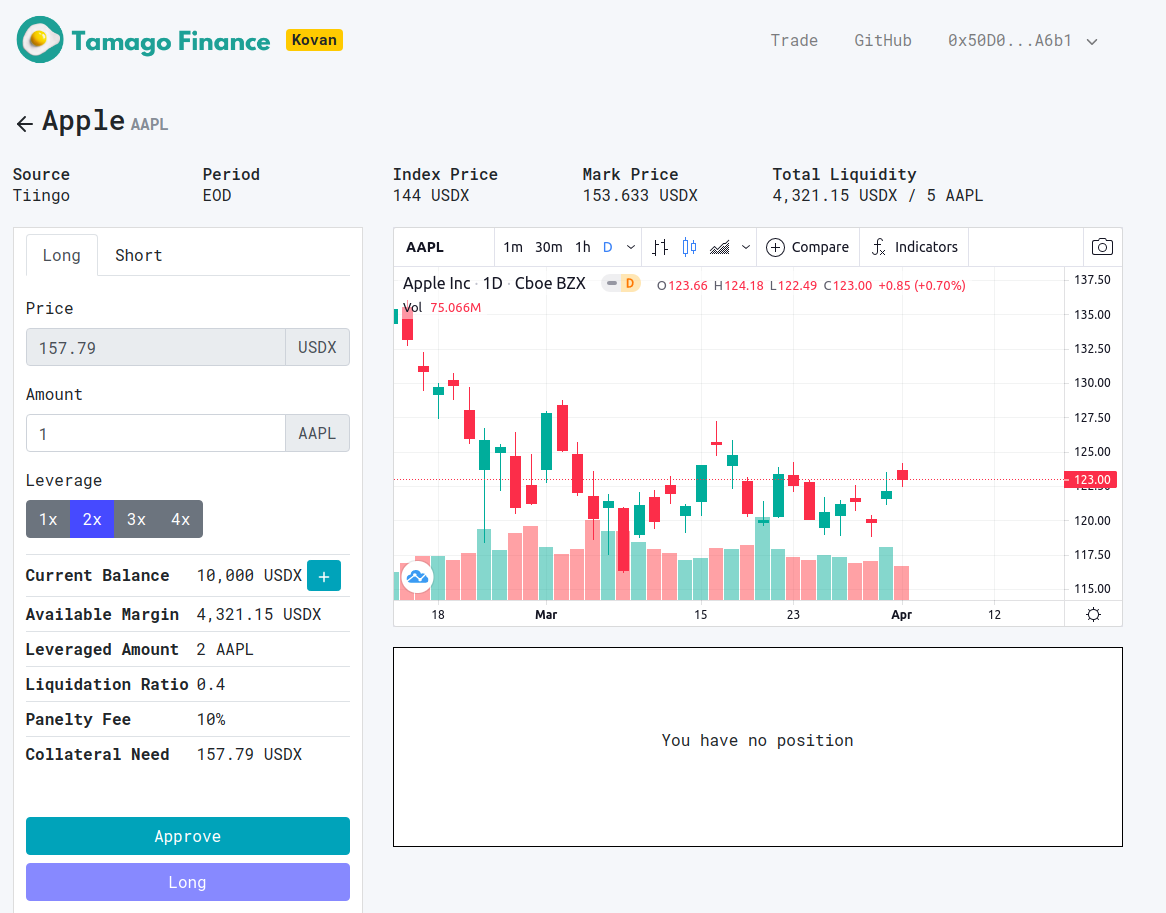
Task: Click the TradingView logo on the chart
Action: tap(416, 577)
